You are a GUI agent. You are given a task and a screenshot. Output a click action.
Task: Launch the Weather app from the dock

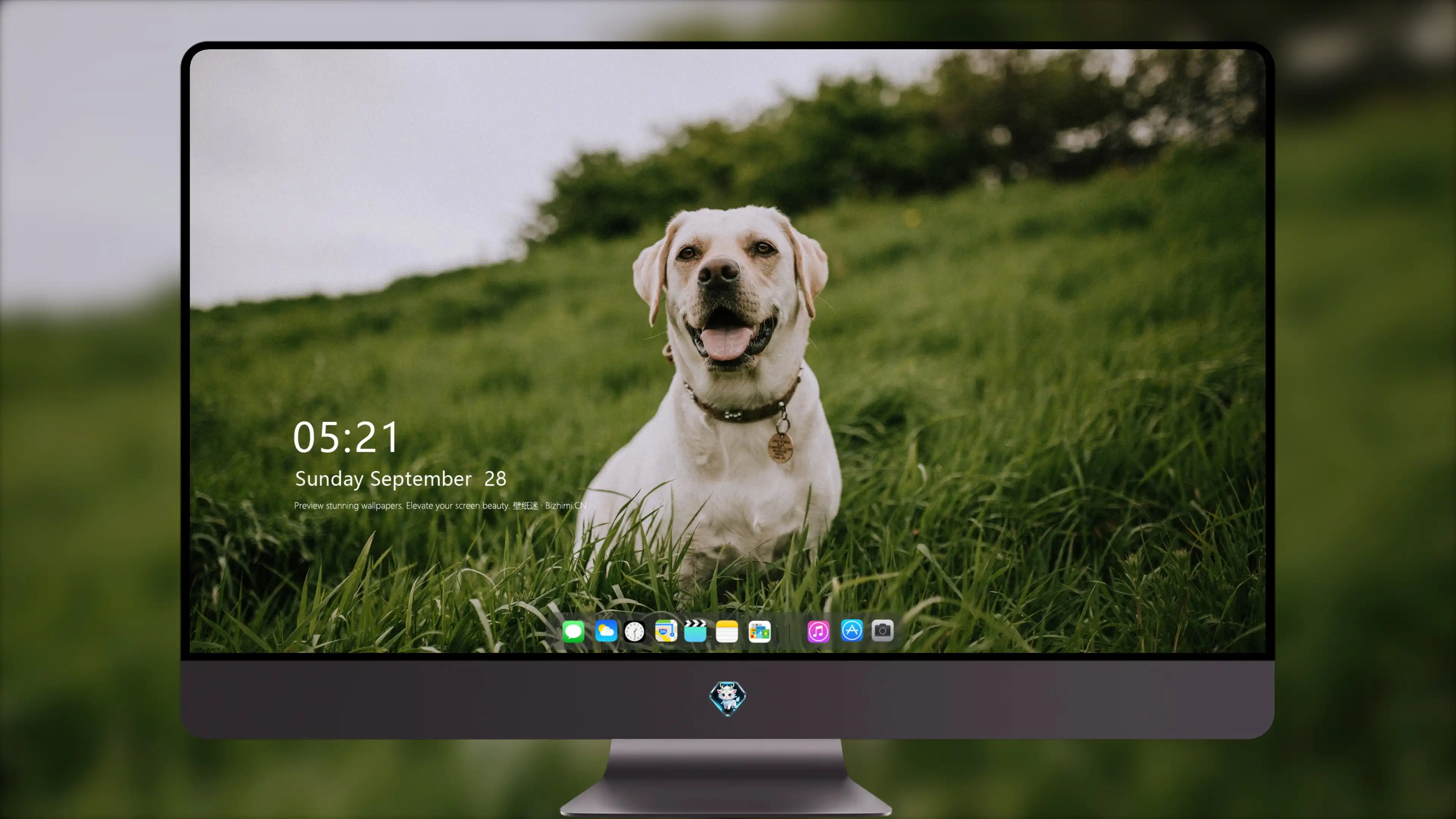click(x=606, y=631)
